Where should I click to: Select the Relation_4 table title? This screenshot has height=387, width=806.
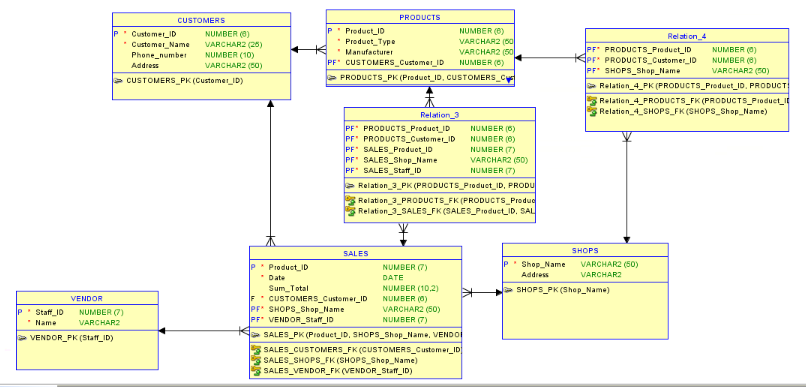[687, 36]
